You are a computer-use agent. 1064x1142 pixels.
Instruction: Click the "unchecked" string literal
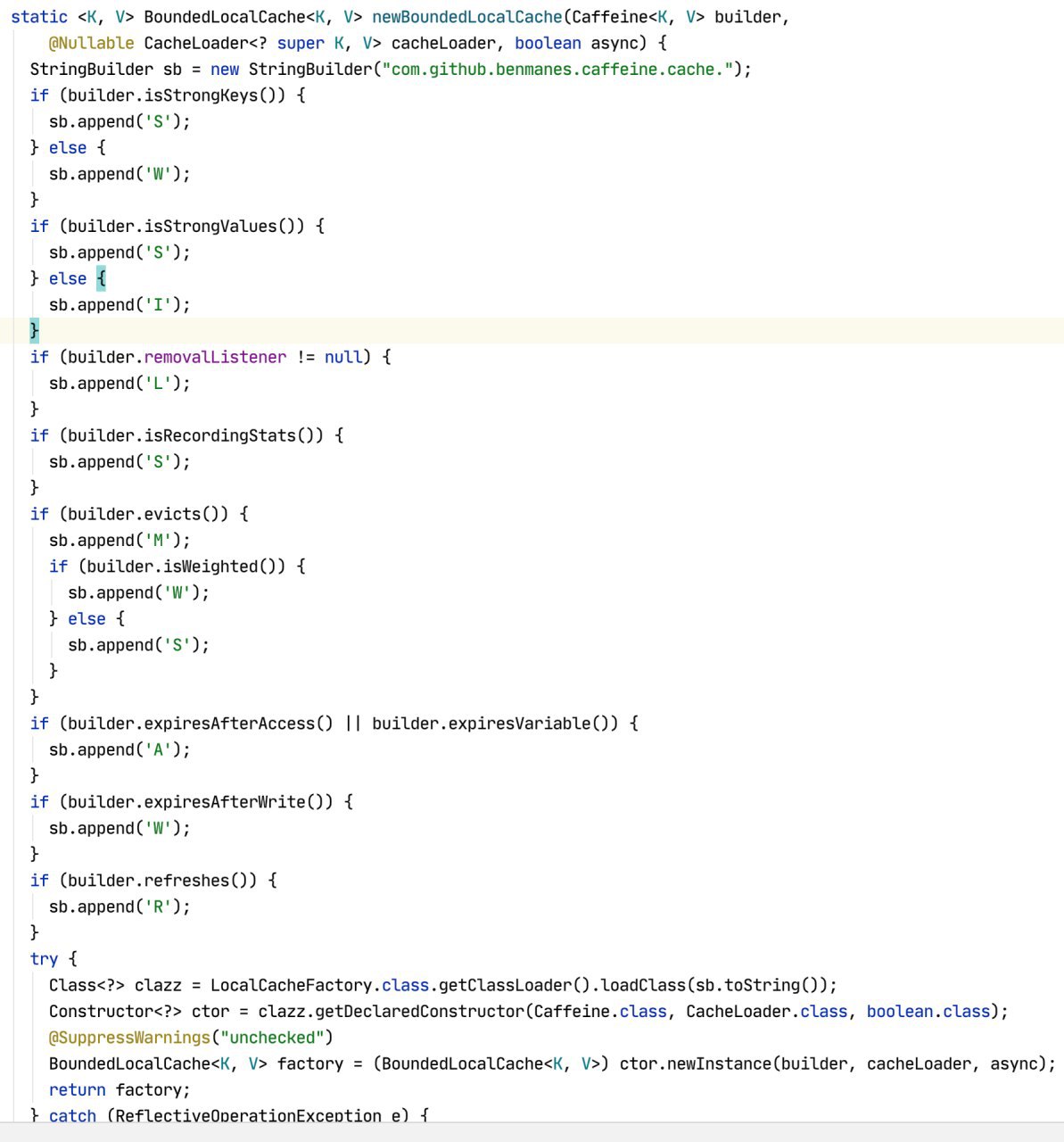coord(272,1038)
